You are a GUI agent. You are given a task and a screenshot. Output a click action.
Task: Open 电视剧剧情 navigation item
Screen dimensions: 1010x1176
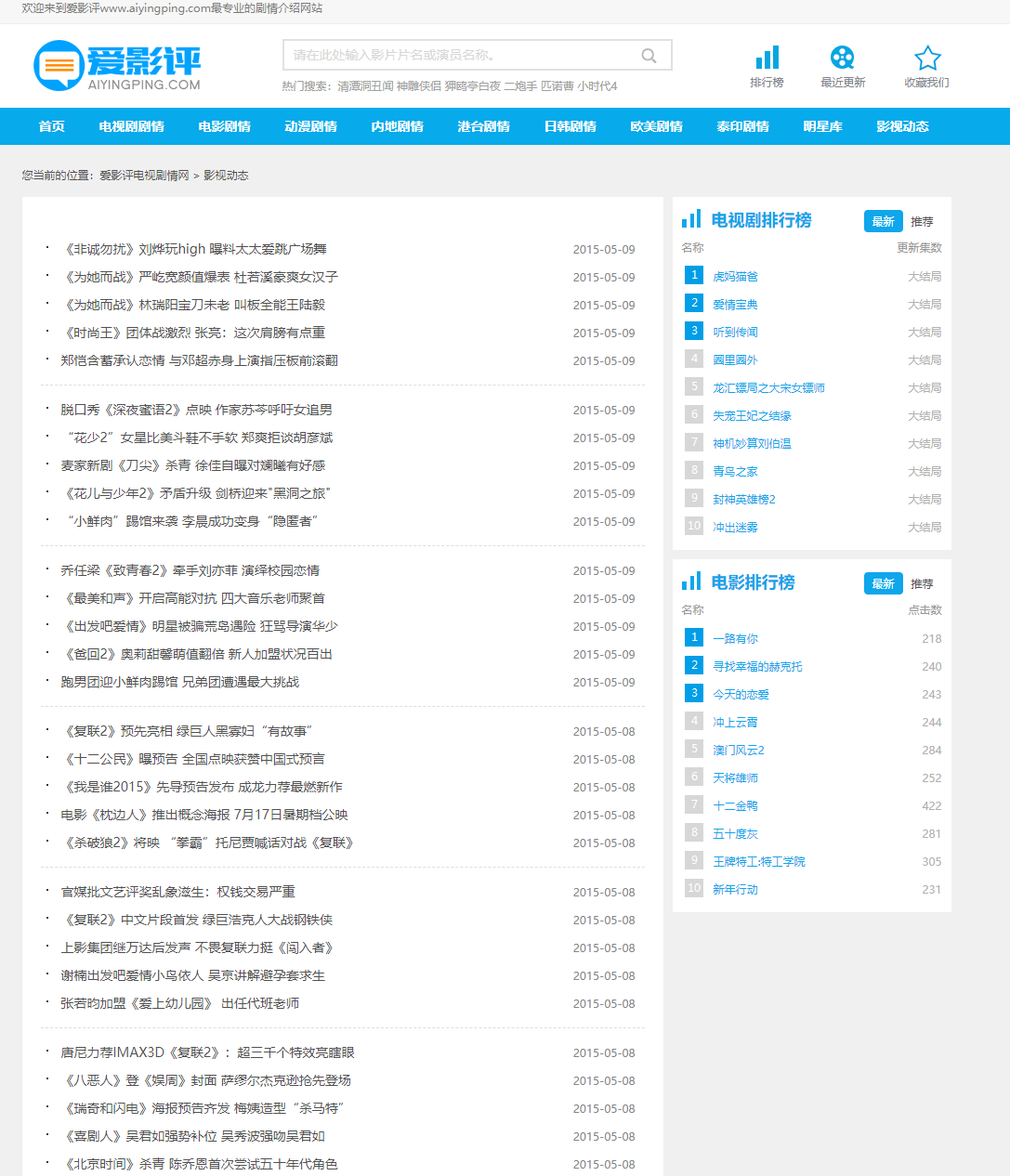click(x=132, y=126)
